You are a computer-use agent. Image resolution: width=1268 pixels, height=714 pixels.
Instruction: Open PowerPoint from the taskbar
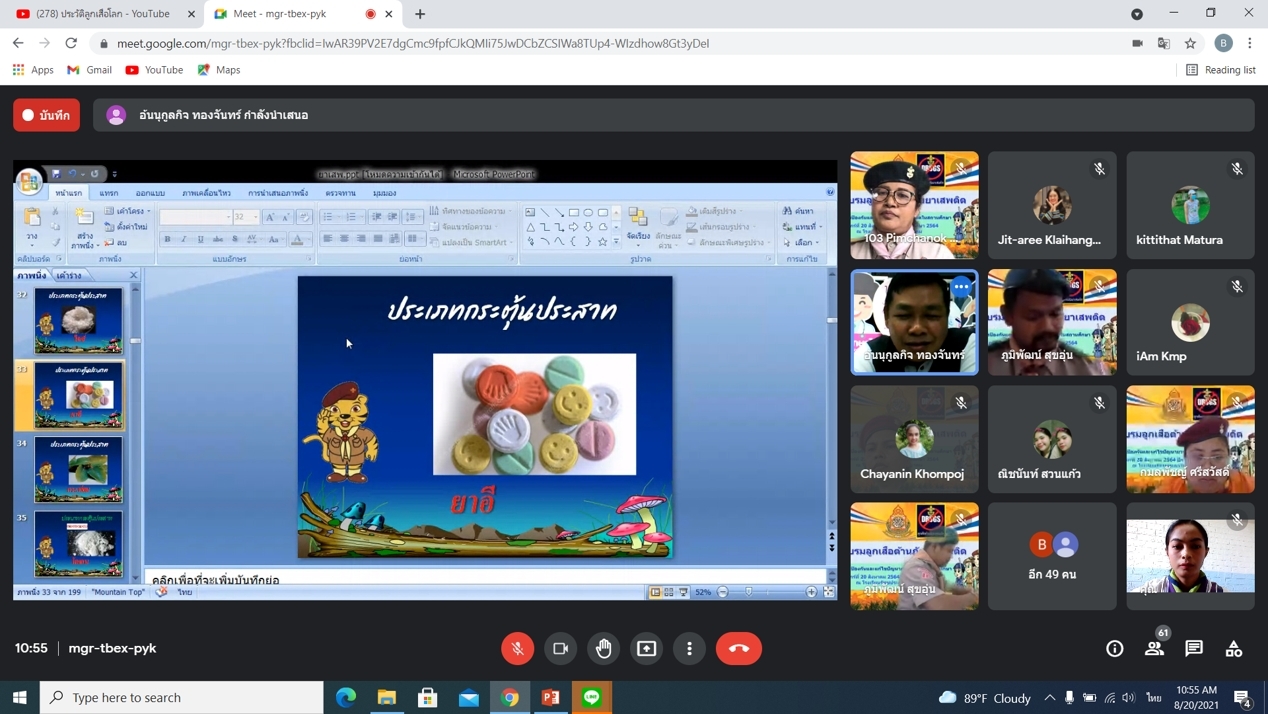tap(551, 697)
